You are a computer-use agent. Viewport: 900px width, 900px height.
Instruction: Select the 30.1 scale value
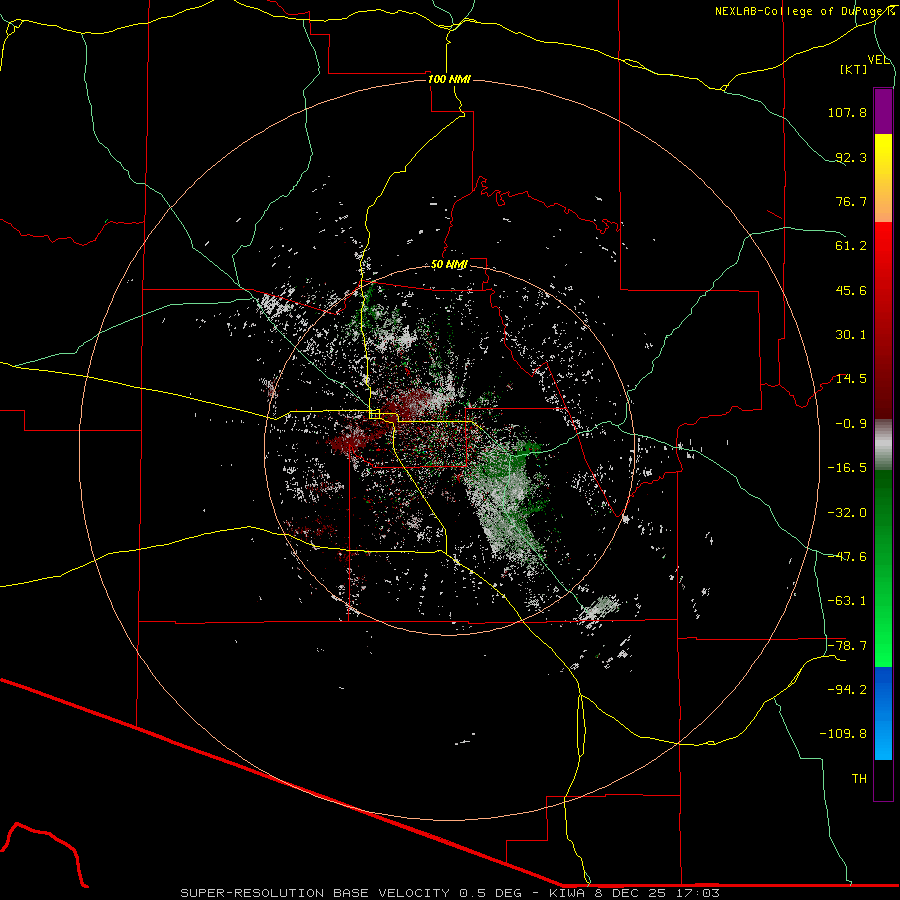pyautogui.click(x=851, y=335)
